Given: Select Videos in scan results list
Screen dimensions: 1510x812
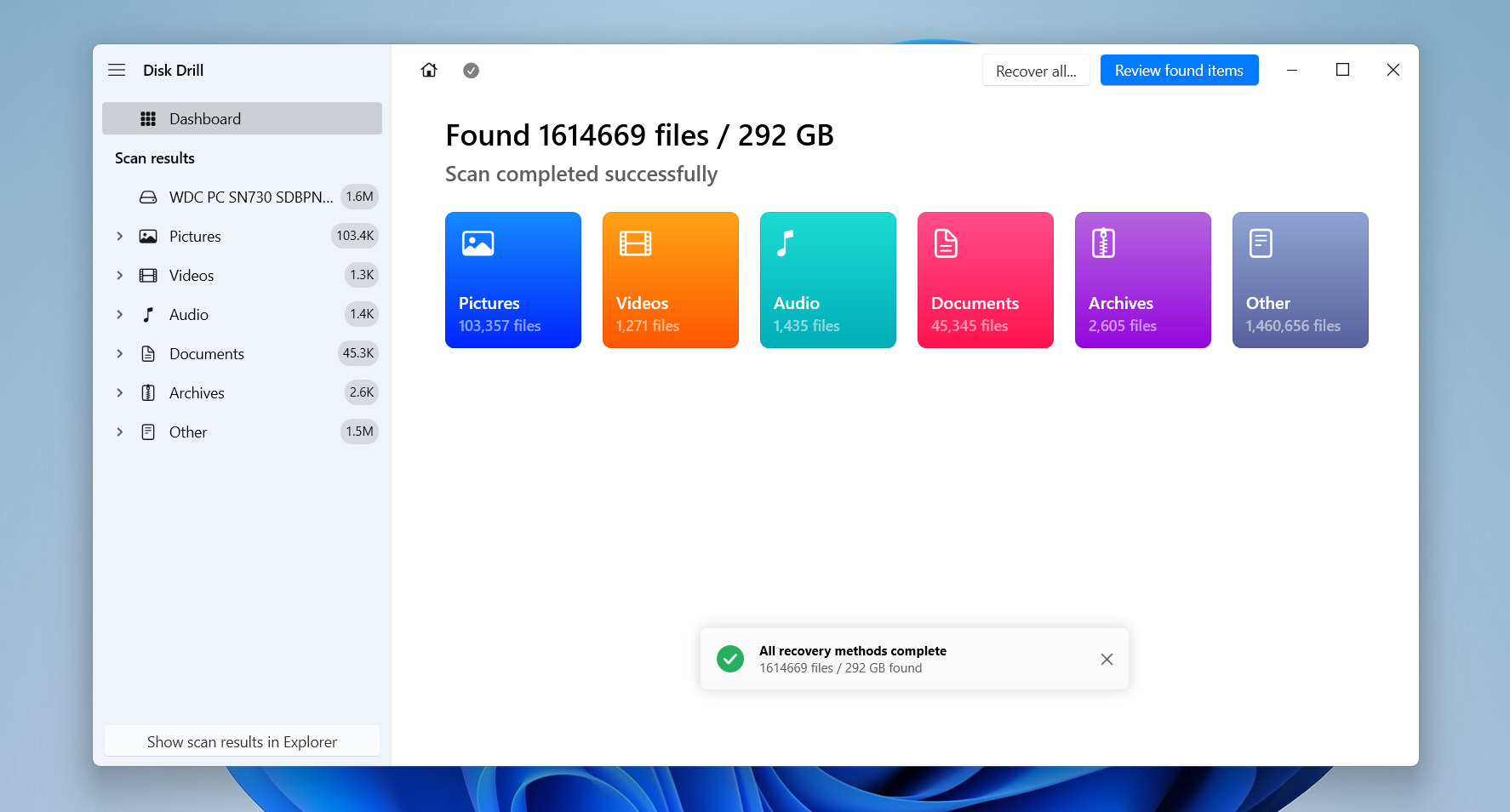Looking at the screenshot, I should (x=242, y=275).
